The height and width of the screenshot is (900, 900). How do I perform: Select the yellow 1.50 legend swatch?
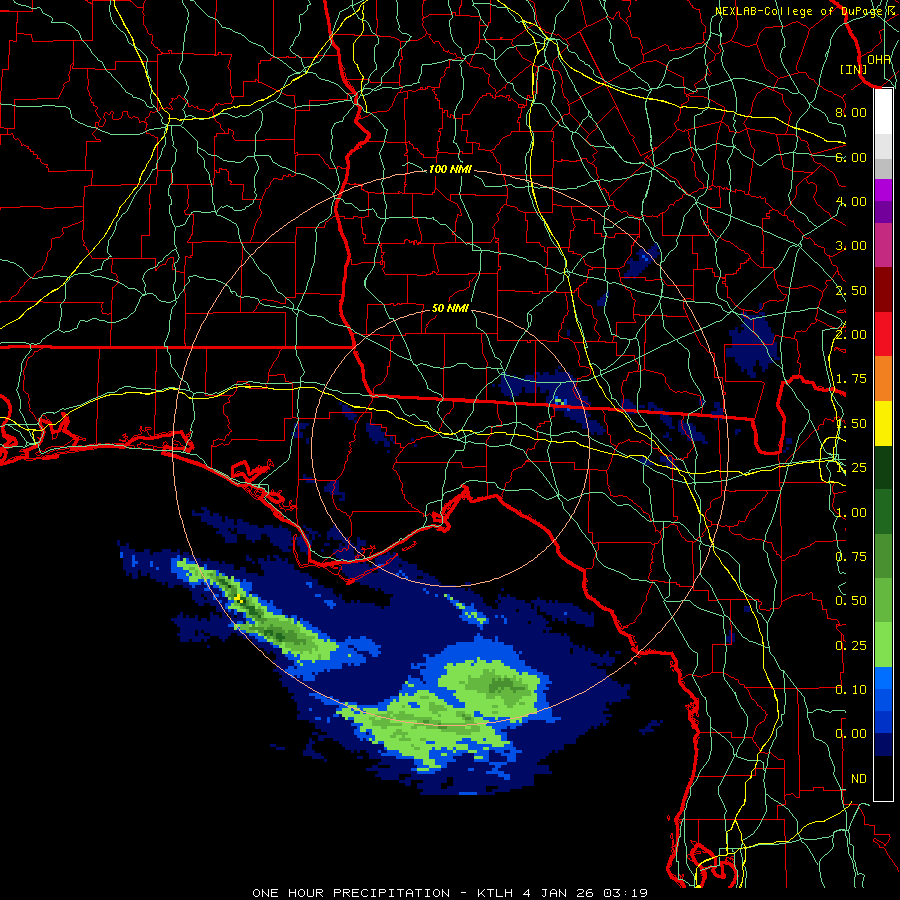click(x=883, y=424)
